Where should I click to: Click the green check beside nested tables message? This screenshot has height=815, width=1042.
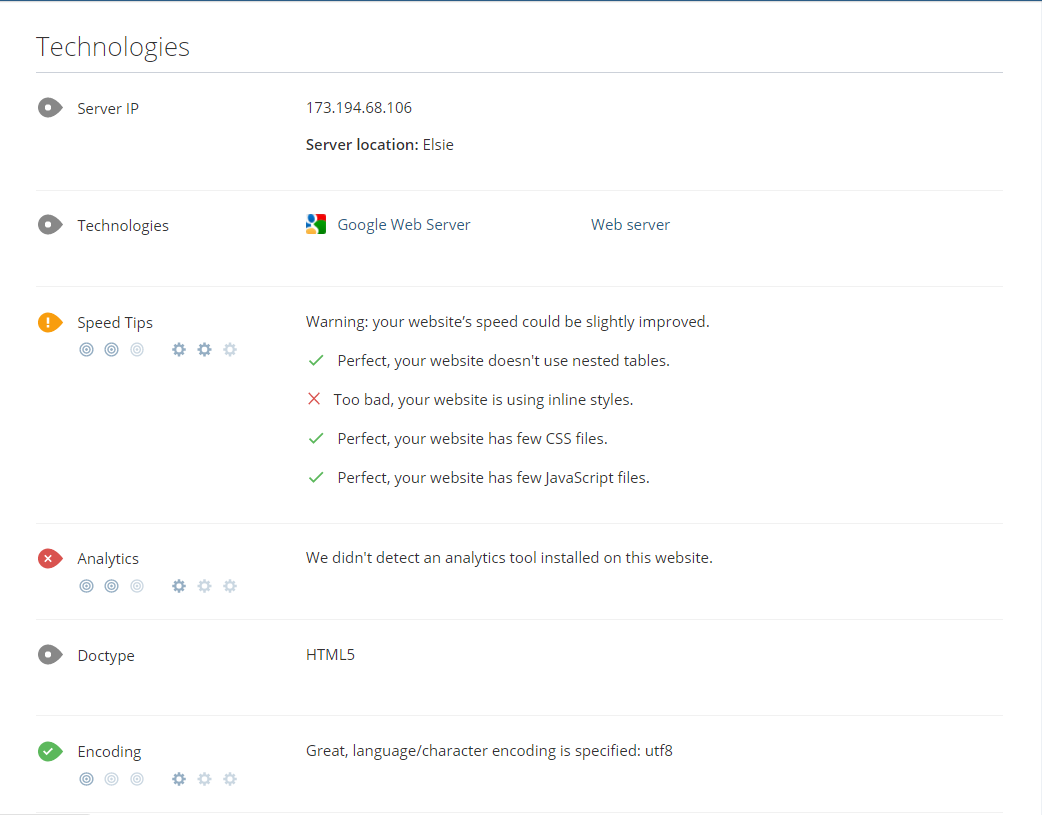(x=316, y=360)
